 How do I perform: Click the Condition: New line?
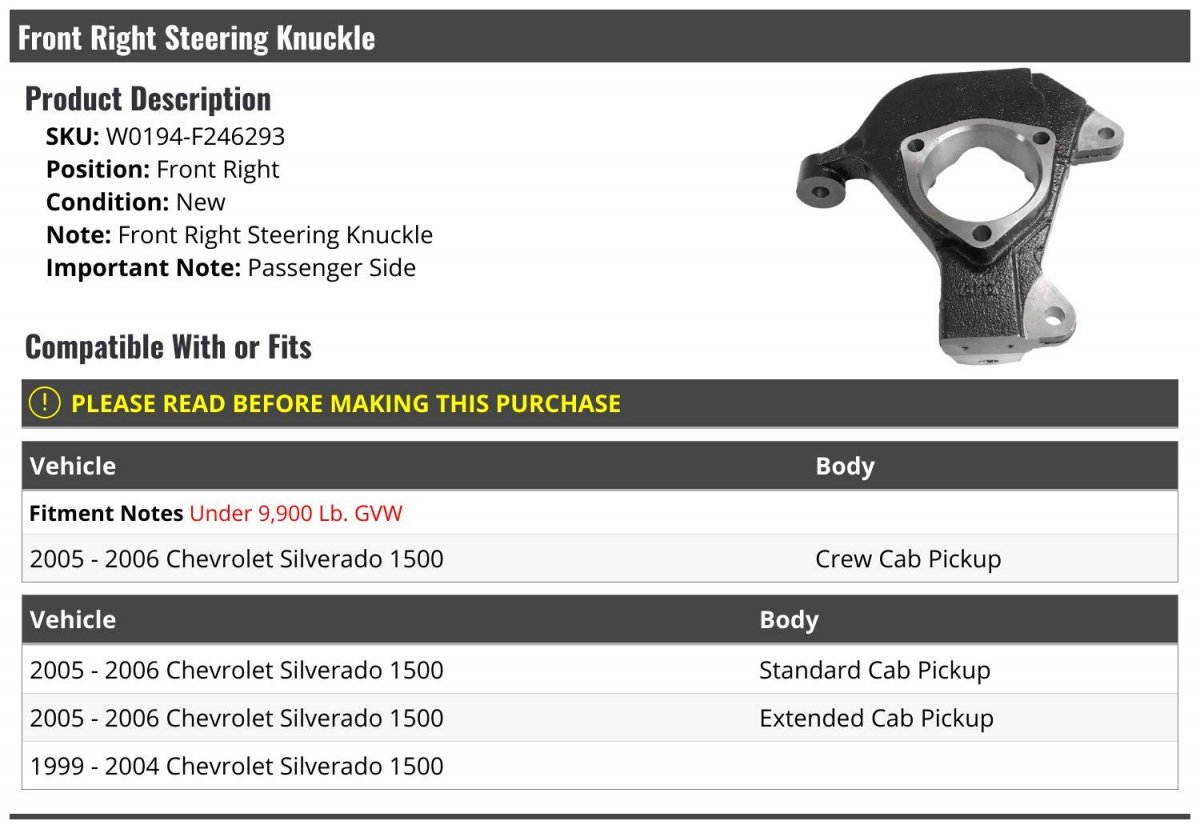(x=136, y=202)
